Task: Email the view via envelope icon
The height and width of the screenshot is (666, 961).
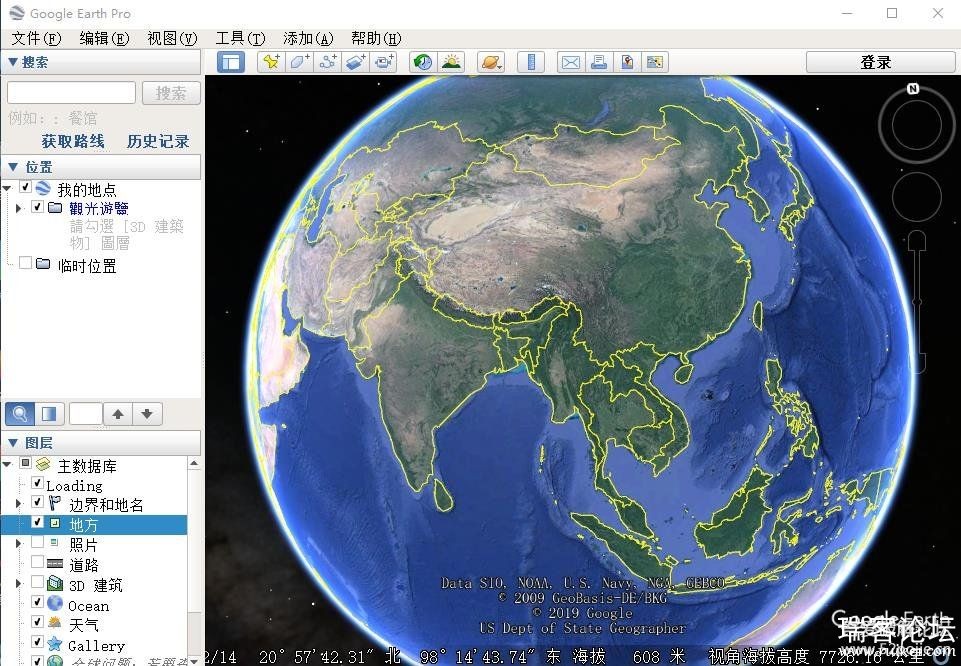Action: (571, 62)
